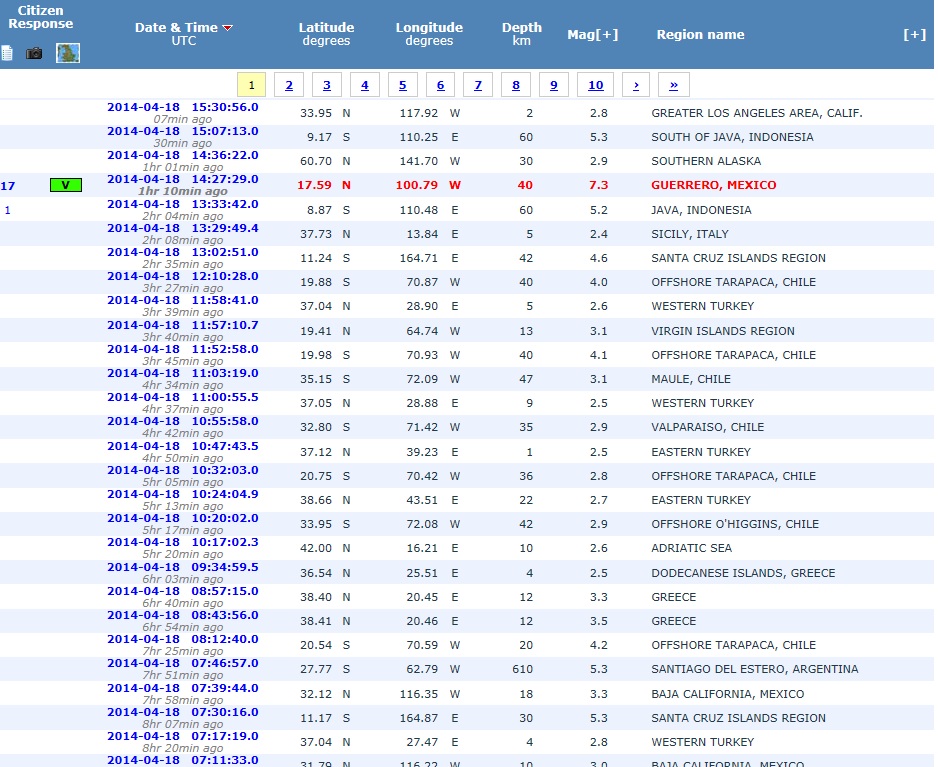Jump to page 5 of the list
The width and height of the screenshot is (938, 767).
(402, 85)
